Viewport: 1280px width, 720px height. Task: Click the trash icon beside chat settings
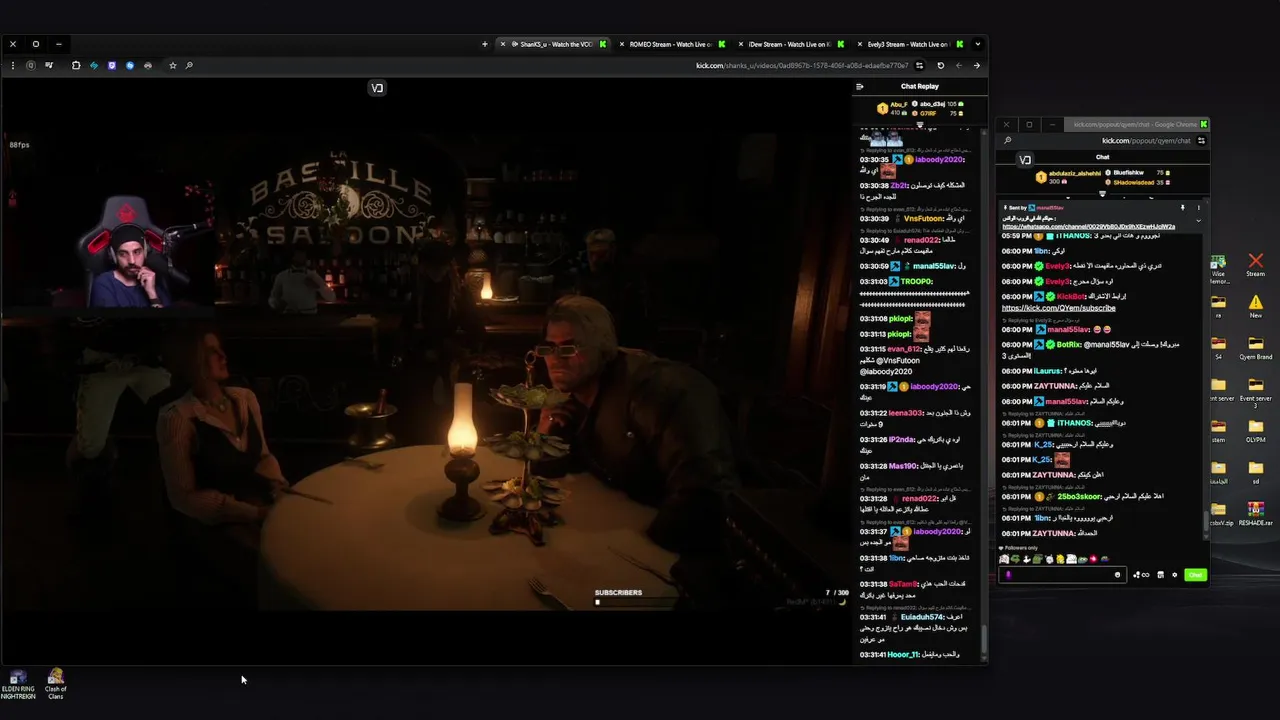tap(1160, 575)
